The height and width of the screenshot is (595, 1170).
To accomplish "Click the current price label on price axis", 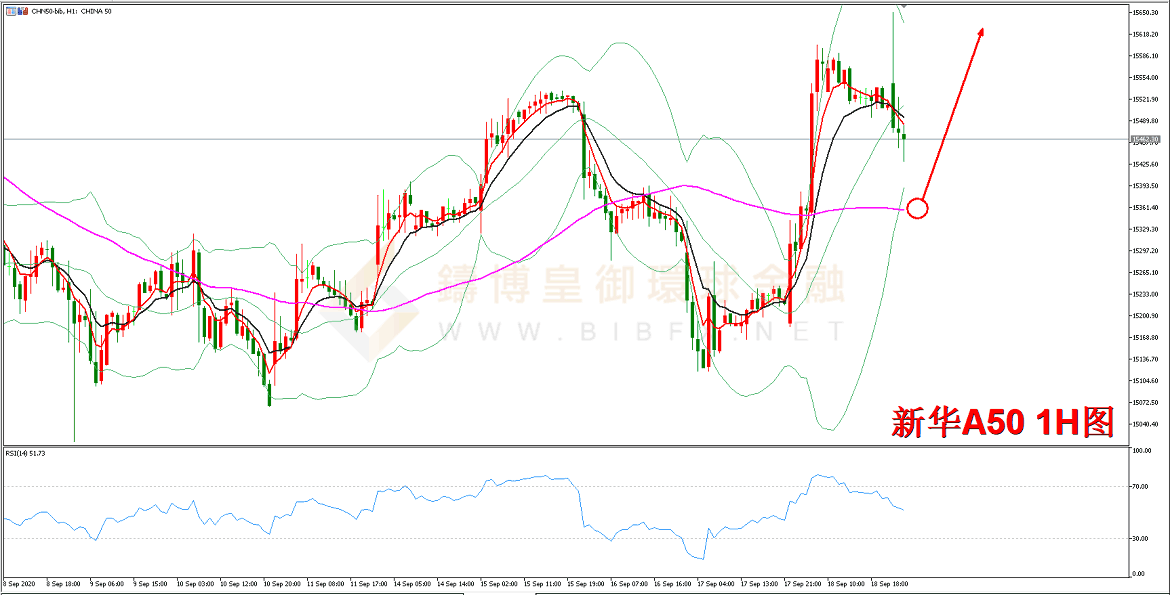I will [x=1144, y=139].
